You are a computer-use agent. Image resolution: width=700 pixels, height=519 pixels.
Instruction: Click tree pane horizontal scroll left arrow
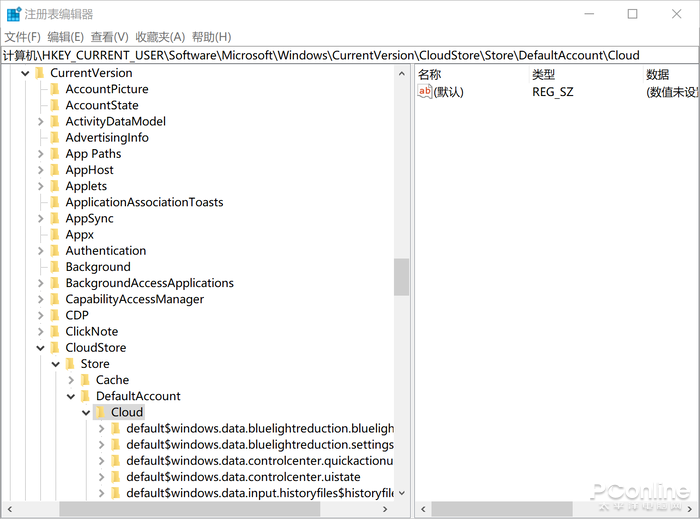9,509
